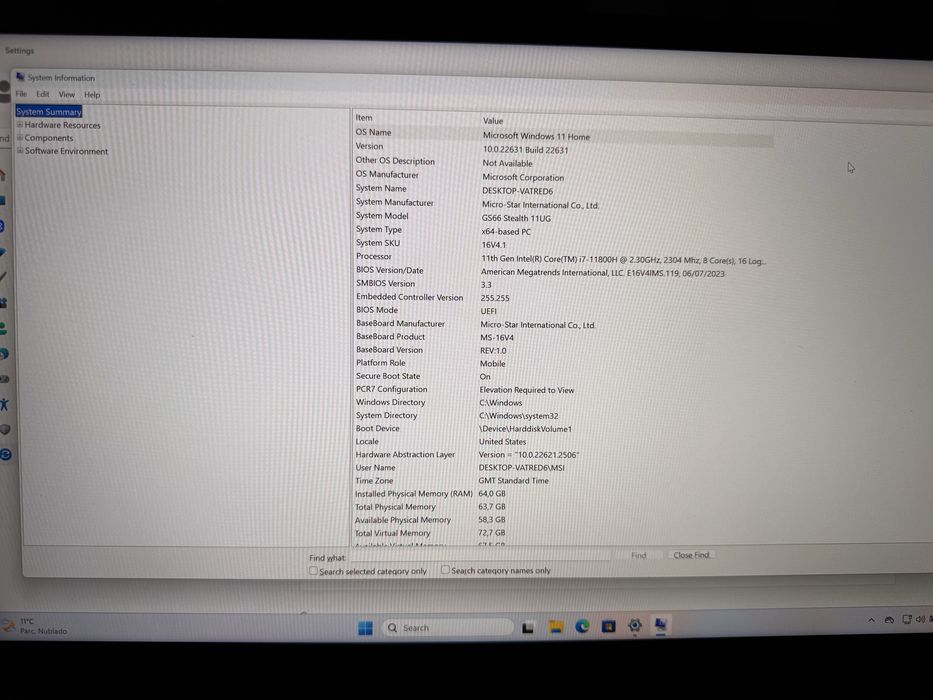
Task: Select the Components tree item
Action: (x=49, y=138)
